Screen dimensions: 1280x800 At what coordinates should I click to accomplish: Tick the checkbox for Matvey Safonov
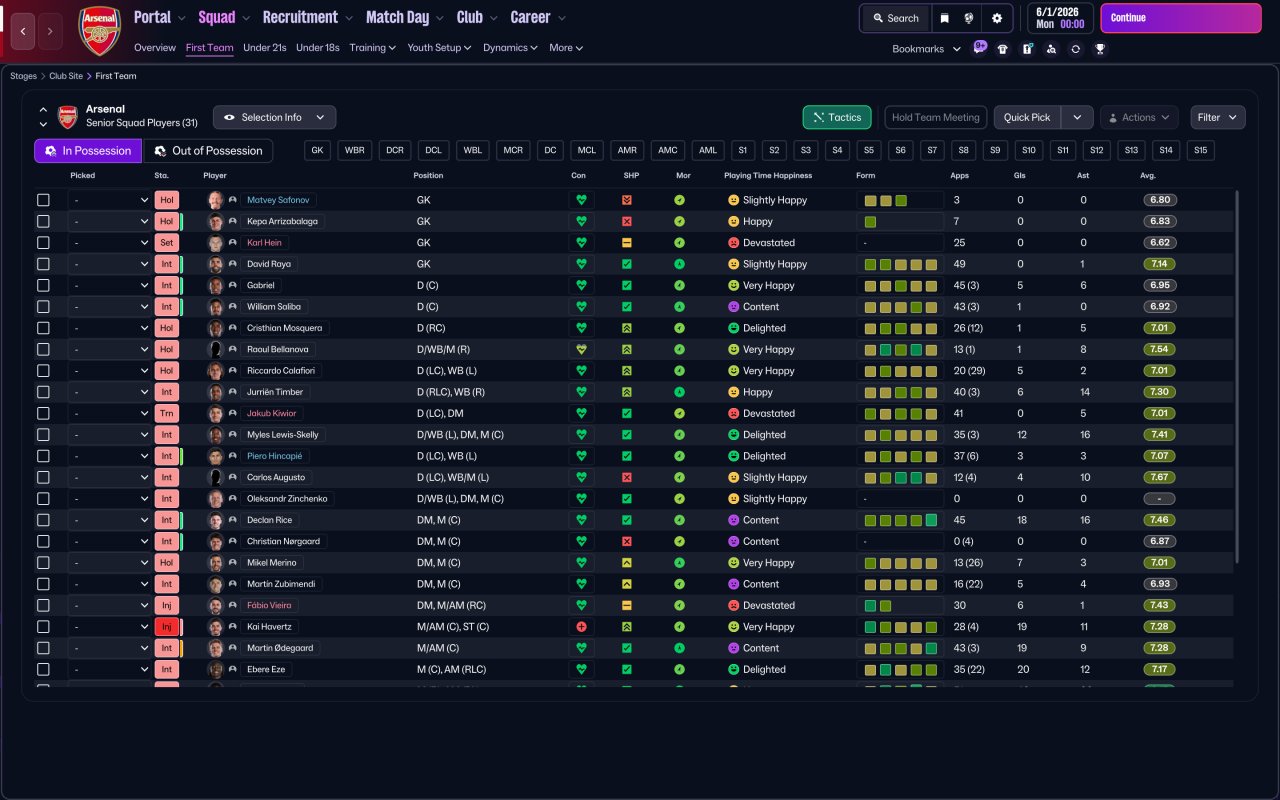[x=43, y=200]
